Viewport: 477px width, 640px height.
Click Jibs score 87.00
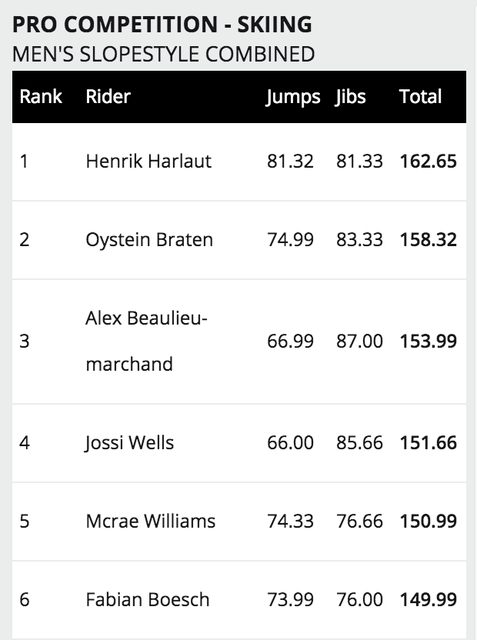359,341
